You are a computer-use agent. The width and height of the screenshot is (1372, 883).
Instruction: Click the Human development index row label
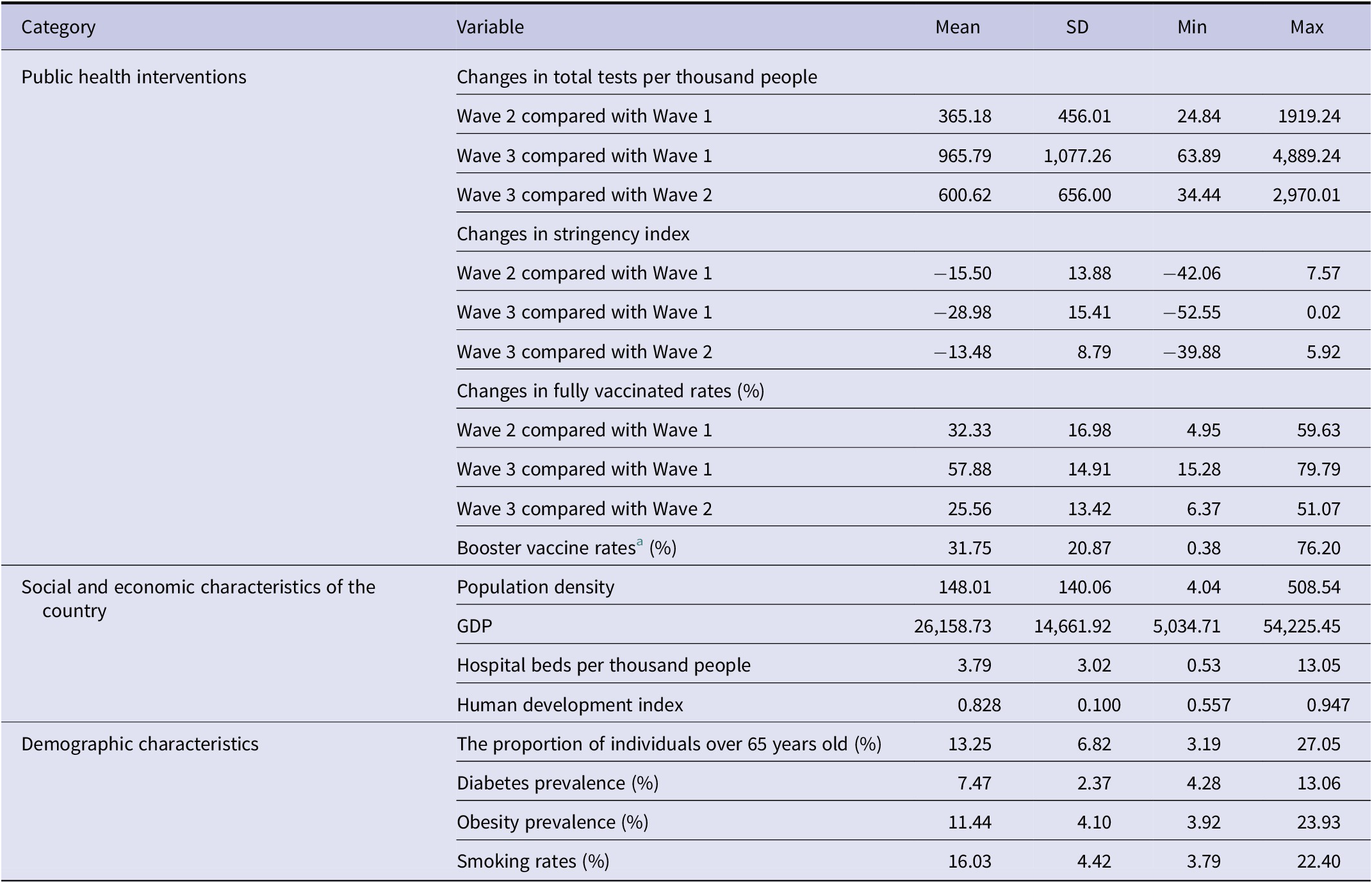coord(569,705)
